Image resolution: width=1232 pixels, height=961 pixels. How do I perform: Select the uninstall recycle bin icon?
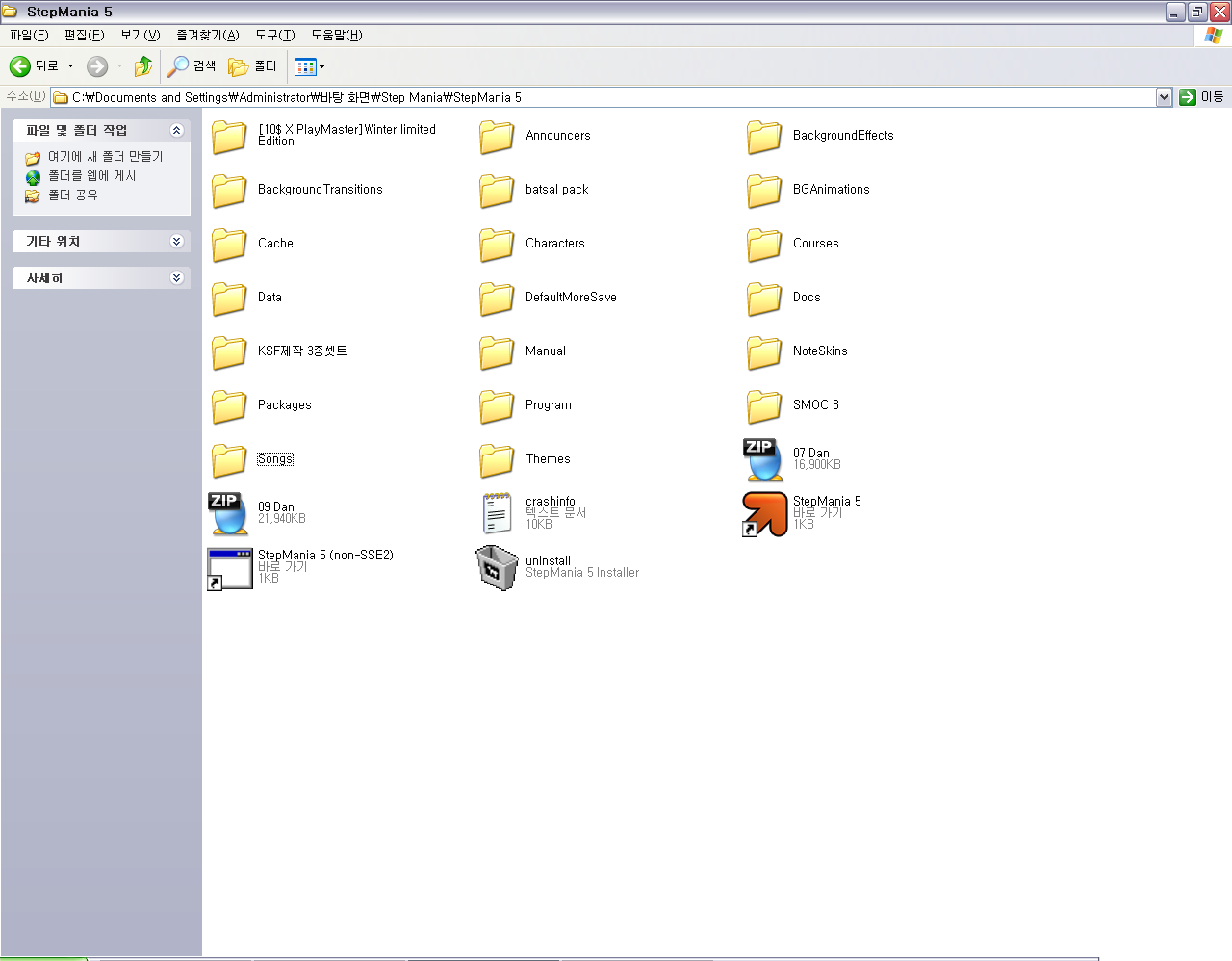(497, 568)
